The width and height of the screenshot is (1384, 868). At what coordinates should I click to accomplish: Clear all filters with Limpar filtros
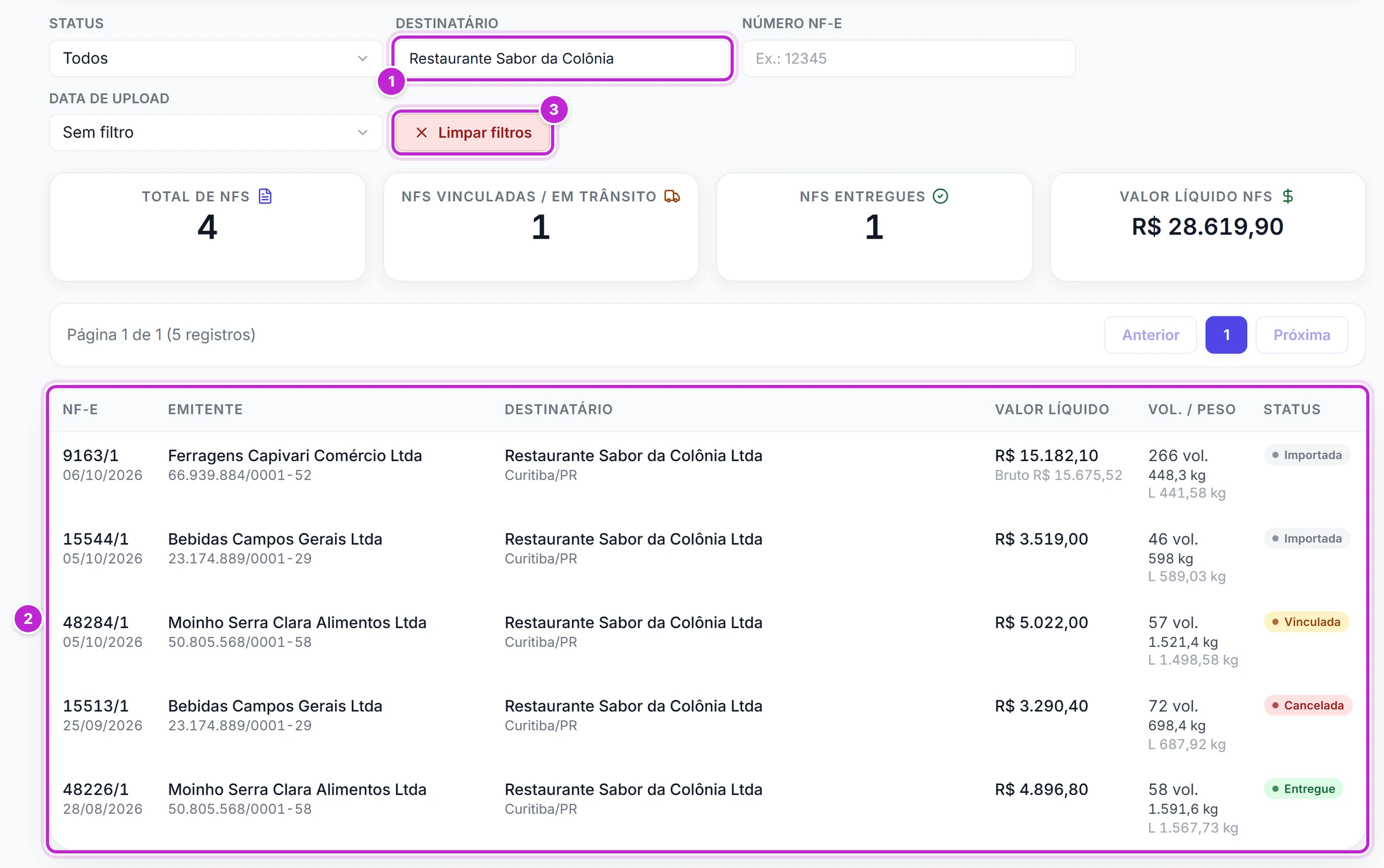point(473,133)
